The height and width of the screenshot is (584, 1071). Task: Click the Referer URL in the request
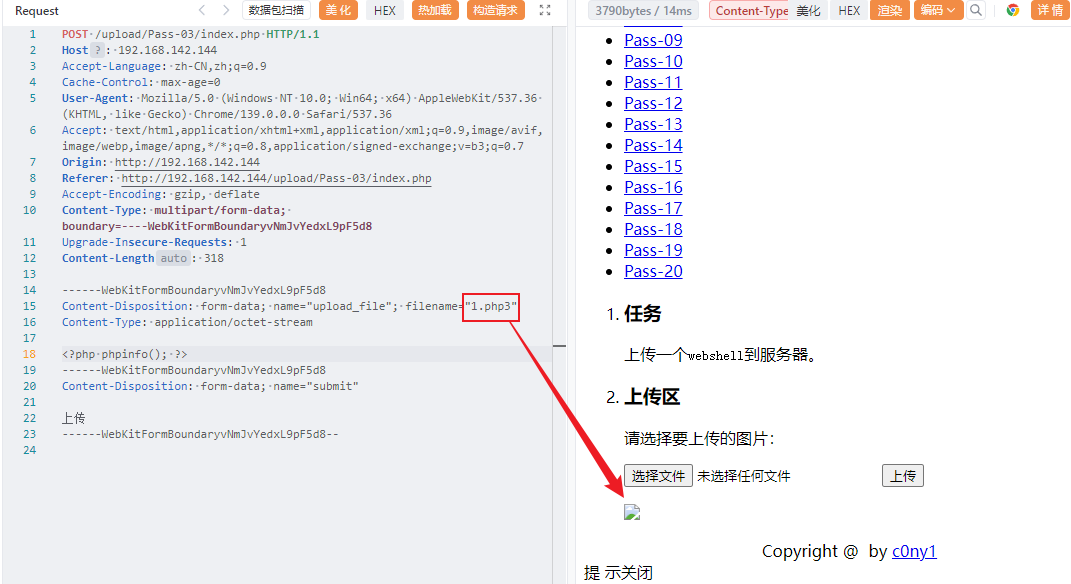(x=277, y=178)
